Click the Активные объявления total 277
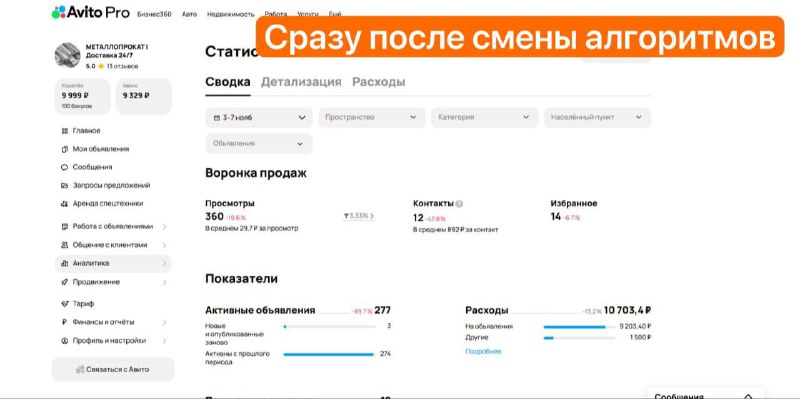The height and width of the screenshot is (399, 800). point(383,310)
